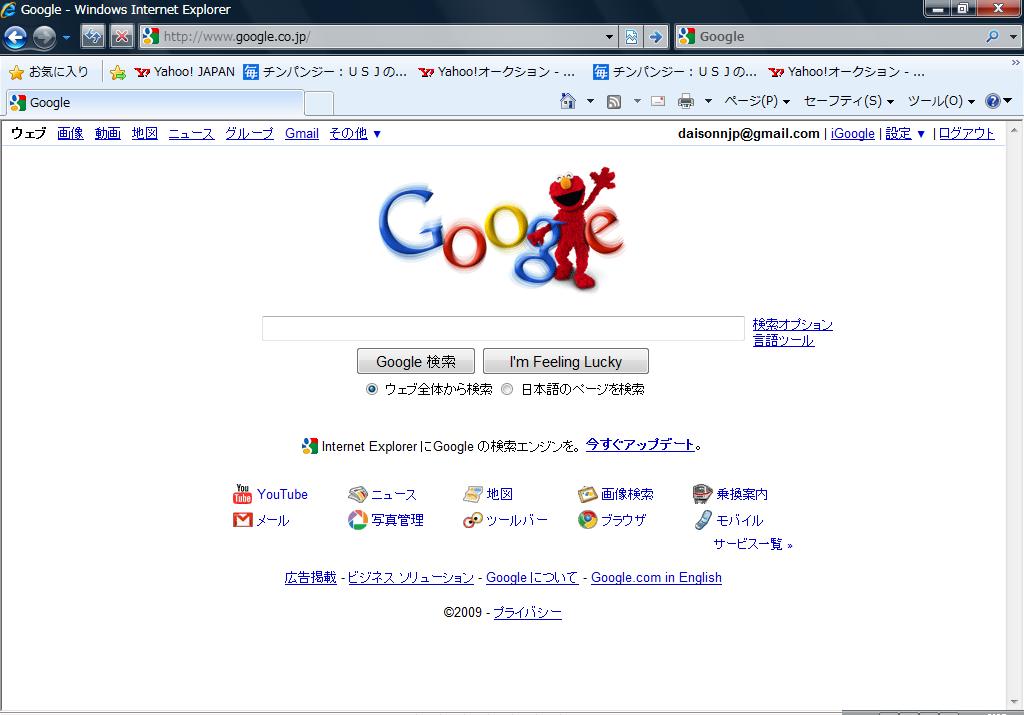The image size is (1024, 715).
Task: Open Google.com in English link
Action: [x=656, y=578]
